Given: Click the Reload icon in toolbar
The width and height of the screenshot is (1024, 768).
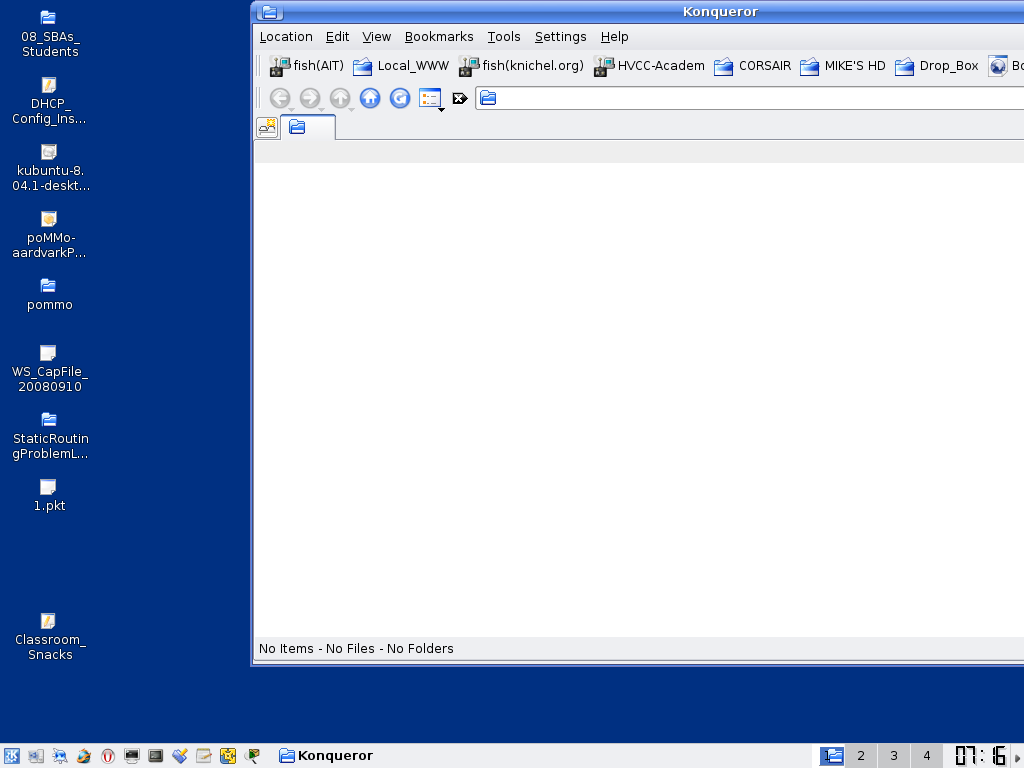Looking at the screenshot, I should tap(400, 98).
